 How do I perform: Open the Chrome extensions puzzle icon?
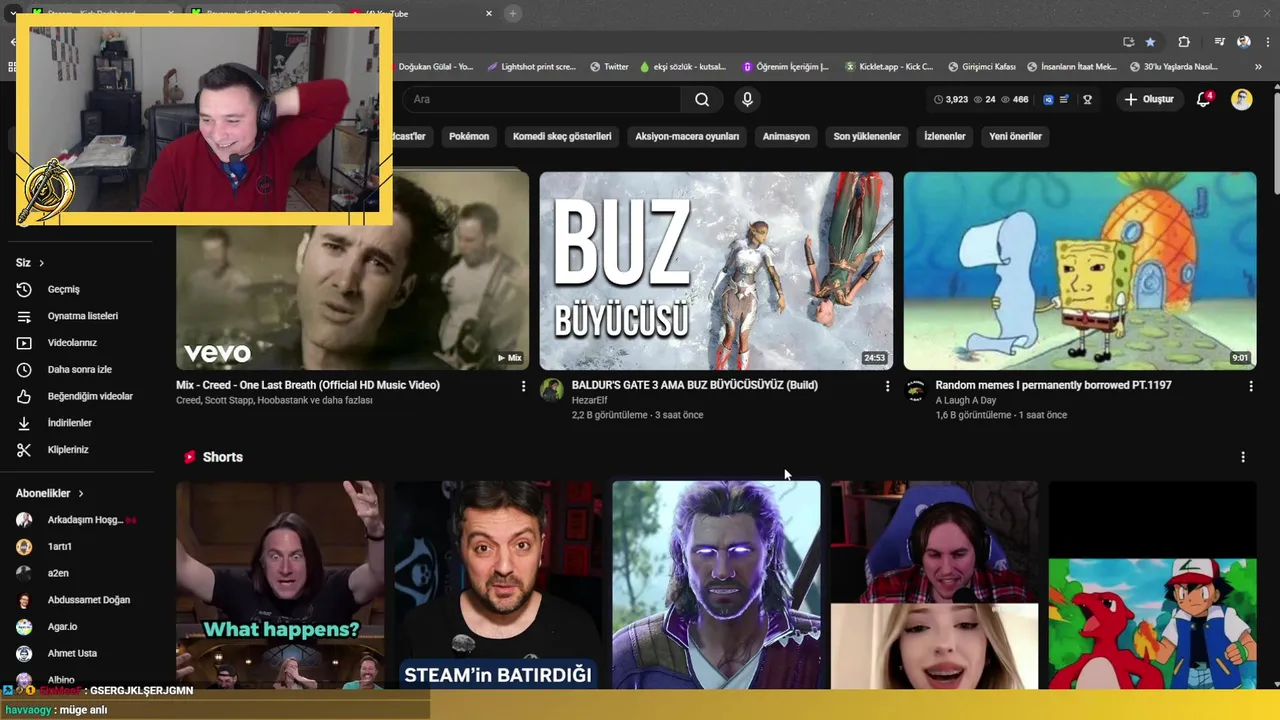(x=1184, y=42)
